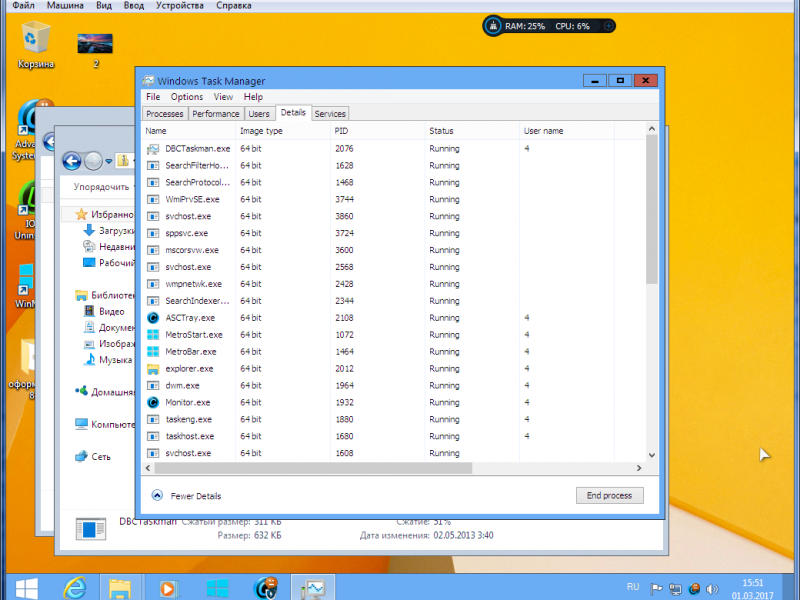The height and width of the screenshot is (600, 800).
Task: Click the orange tray notification icon
Action: (x=694, y=589)
